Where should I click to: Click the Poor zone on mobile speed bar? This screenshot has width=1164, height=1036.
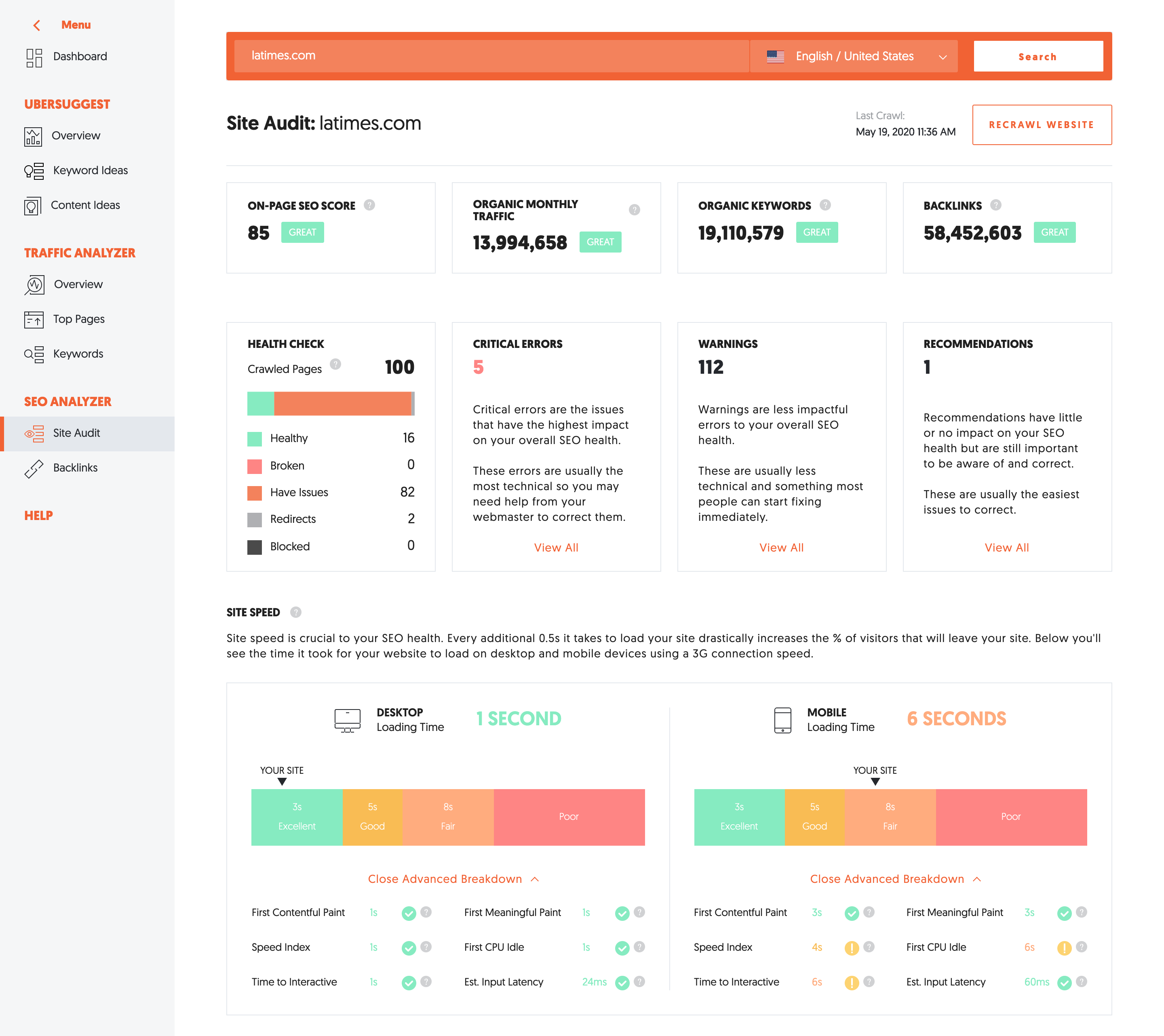pyautogui.click(x=1011, y=817)
